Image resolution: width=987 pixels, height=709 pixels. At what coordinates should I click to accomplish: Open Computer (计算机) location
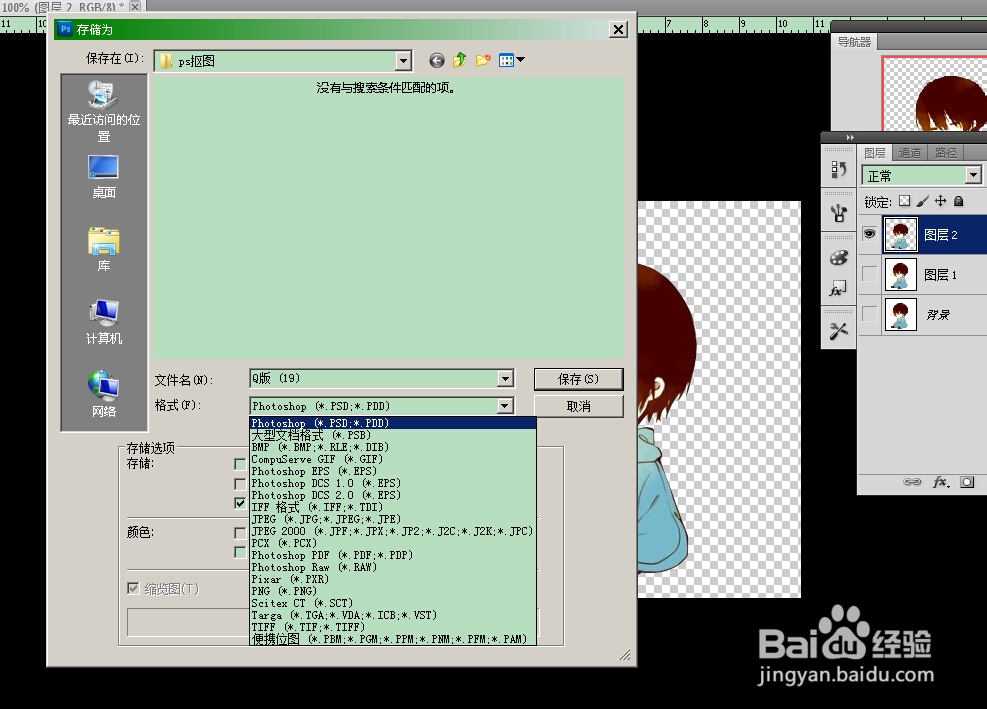pyautogui.click(x=104, y=322)
